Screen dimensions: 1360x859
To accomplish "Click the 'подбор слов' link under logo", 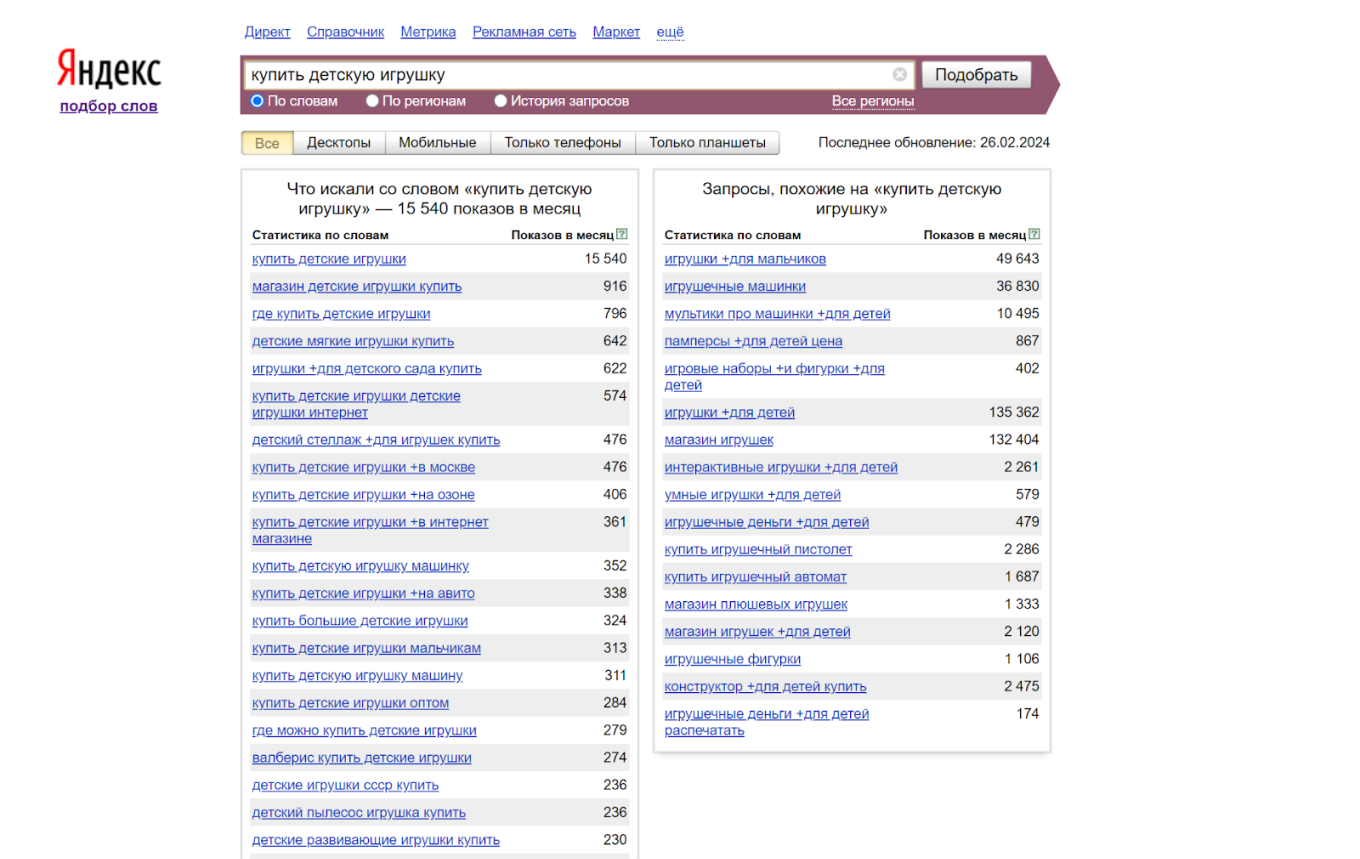I will point(108,106).
